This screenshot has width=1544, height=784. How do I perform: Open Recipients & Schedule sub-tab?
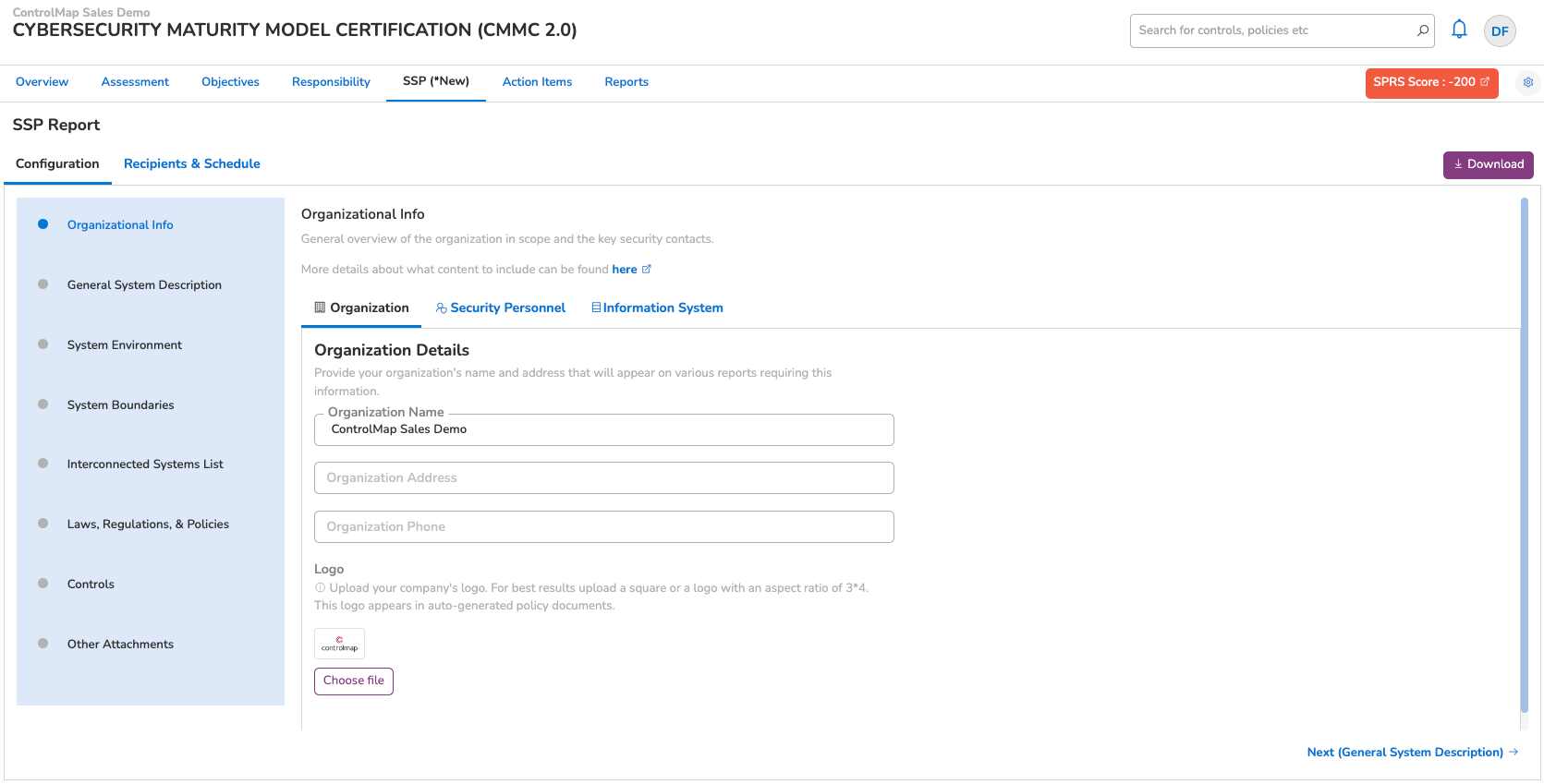tap(192, 163)
